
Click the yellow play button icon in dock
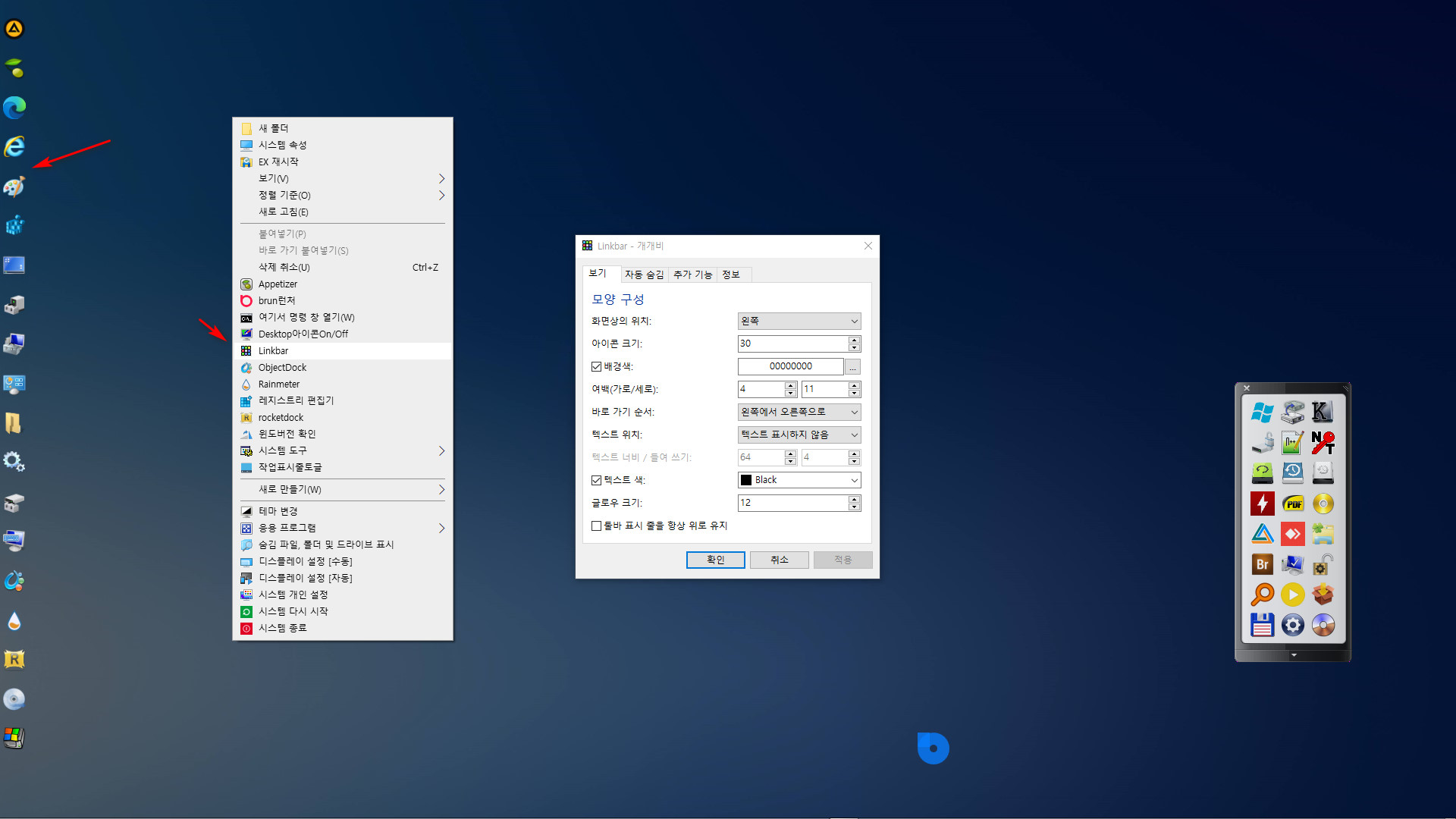(x=1293, y=595)
